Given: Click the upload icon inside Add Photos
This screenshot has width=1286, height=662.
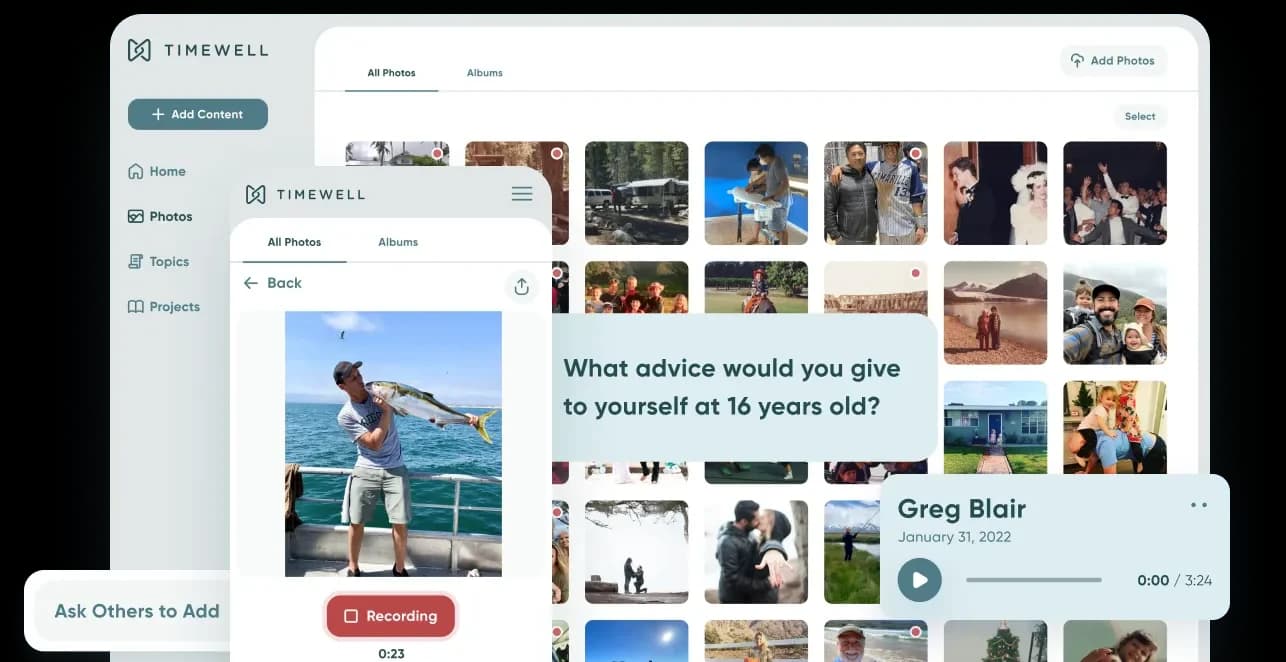Looking at the screenshot, I should (x=1075, y=60).
